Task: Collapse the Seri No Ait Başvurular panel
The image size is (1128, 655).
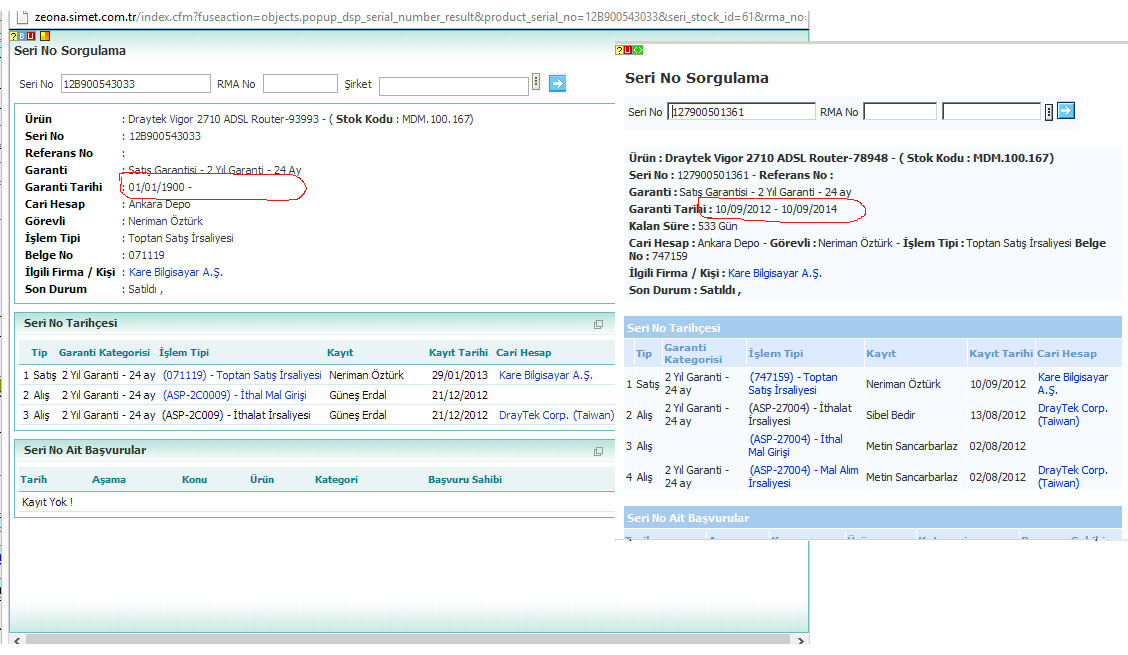Action: tap(598, 451)
